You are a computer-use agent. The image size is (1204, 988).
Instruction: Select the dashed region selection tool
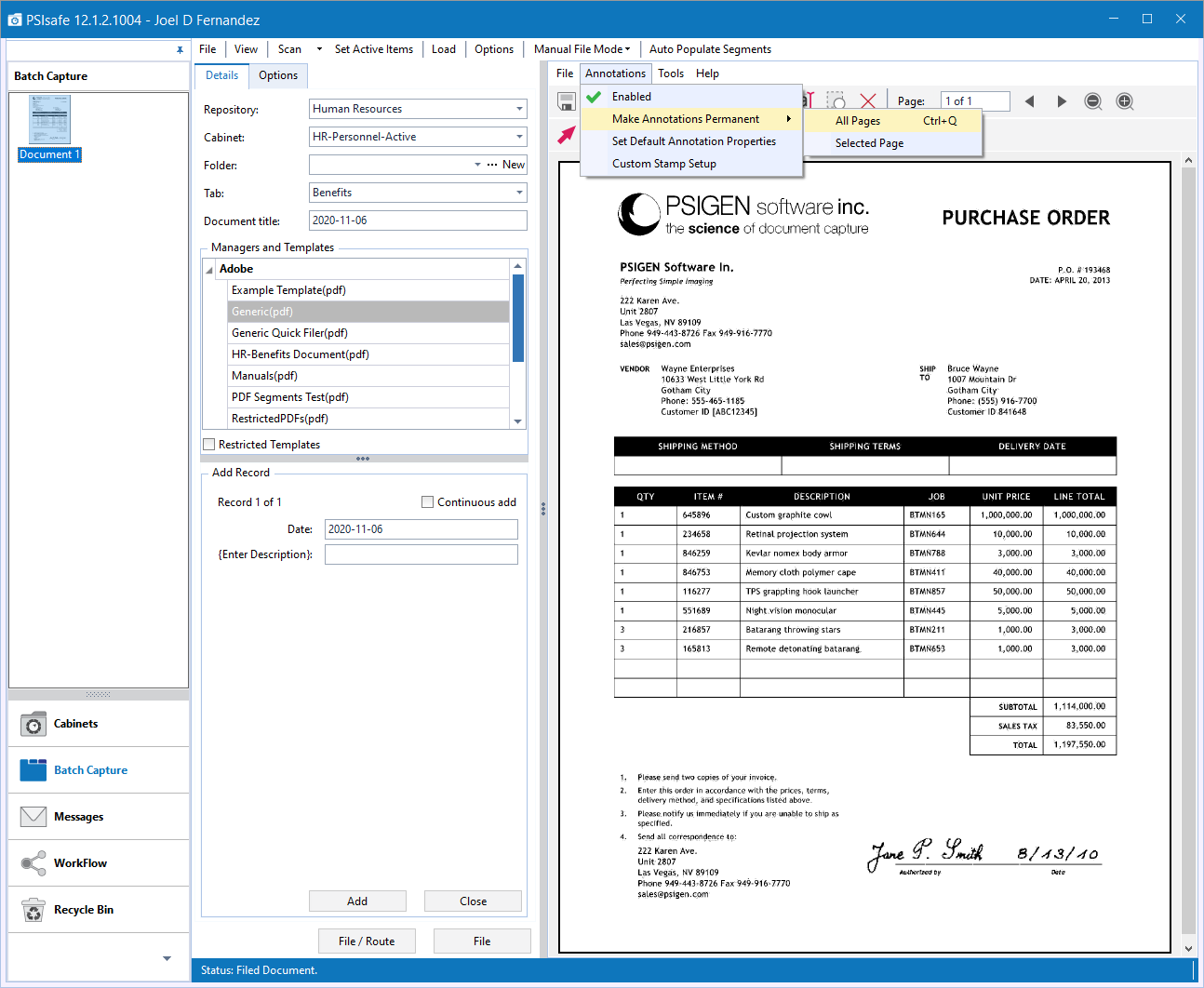tap(836, 101)
